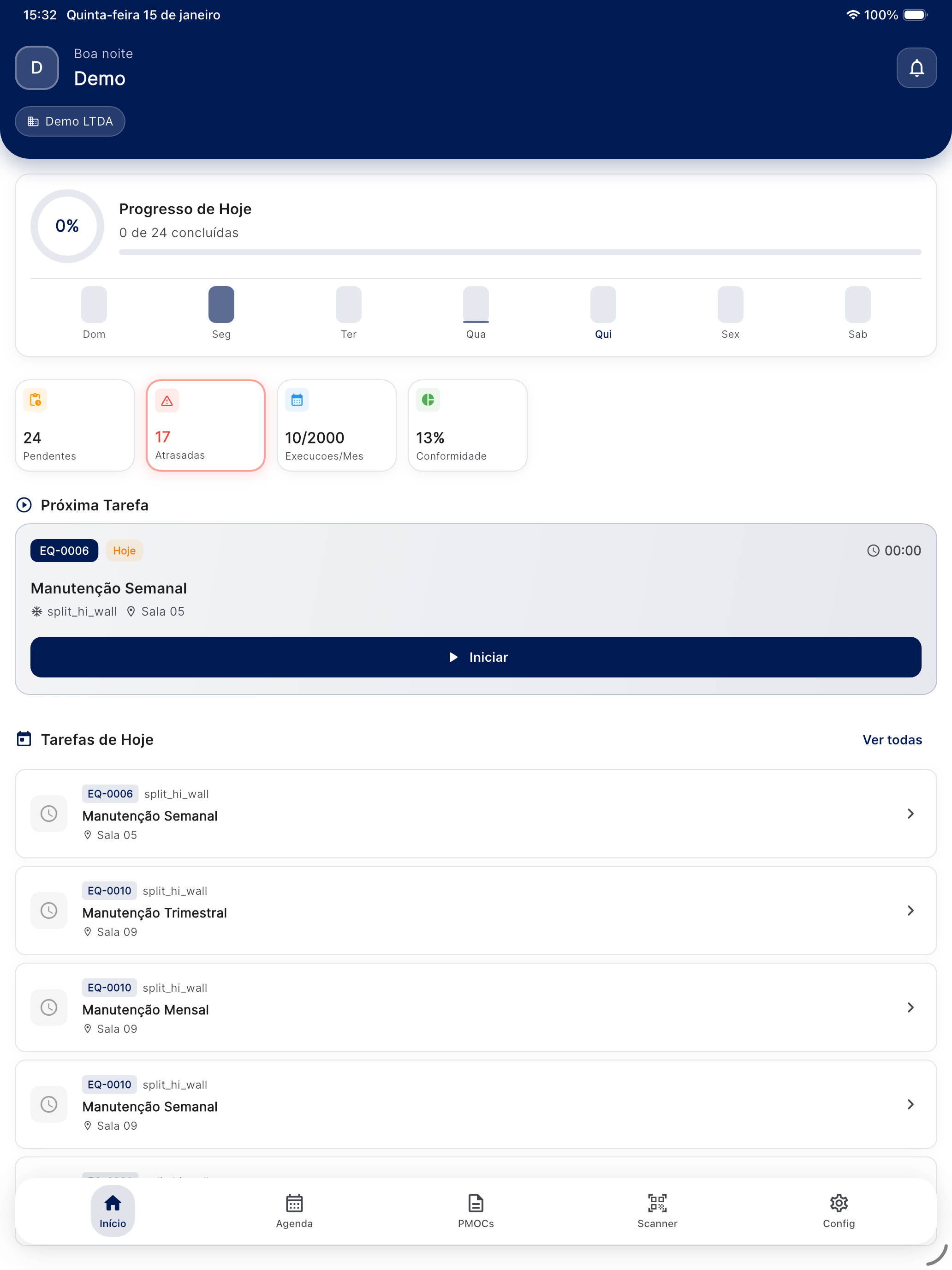Select Qua day bar
This screenshot has height=1270, width=952.
[x=476, y=306]
